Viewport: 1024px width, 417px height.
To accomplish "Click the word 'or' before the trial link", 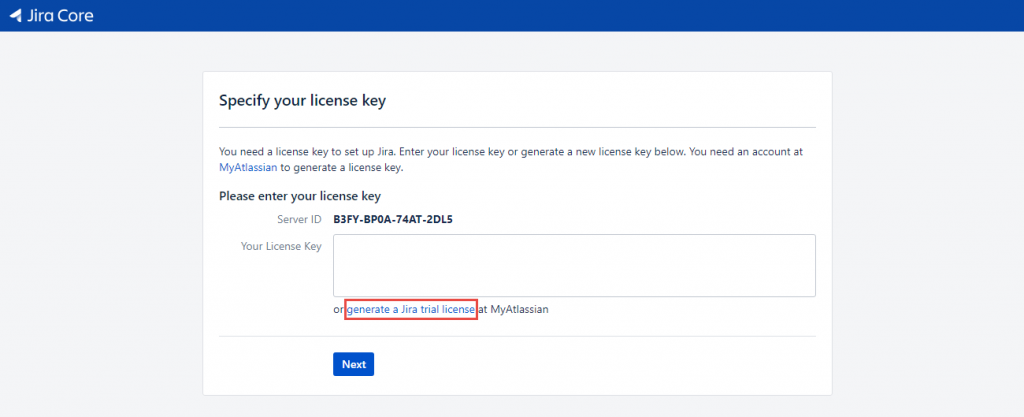I will point(338,309).
